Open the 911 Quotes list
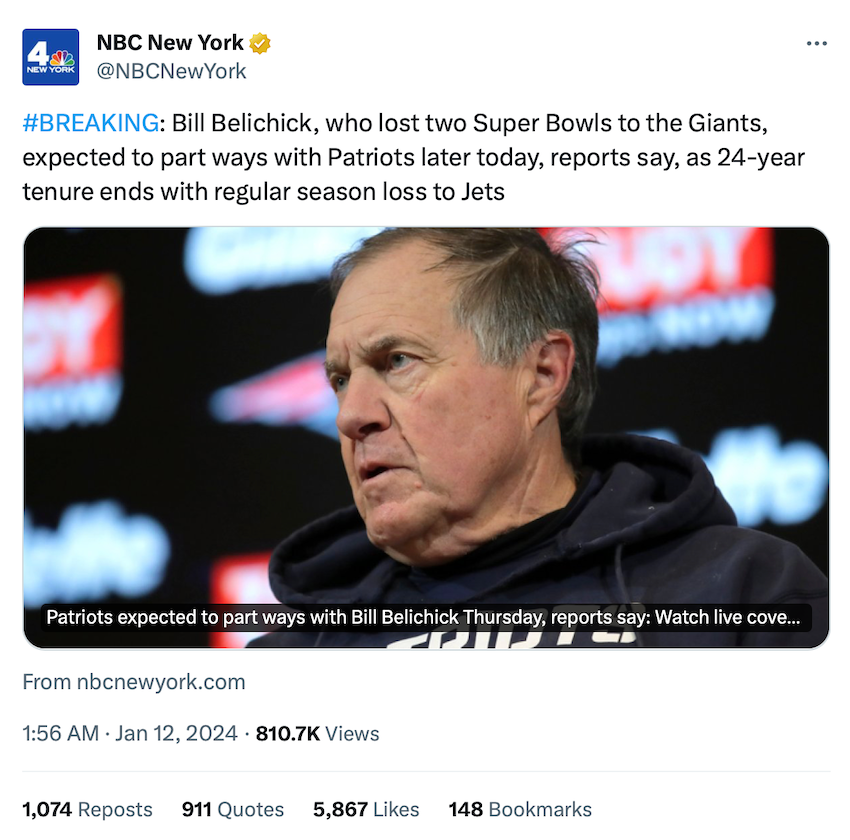The height and width of the screenshot is (840, 850). pos(233,810)
